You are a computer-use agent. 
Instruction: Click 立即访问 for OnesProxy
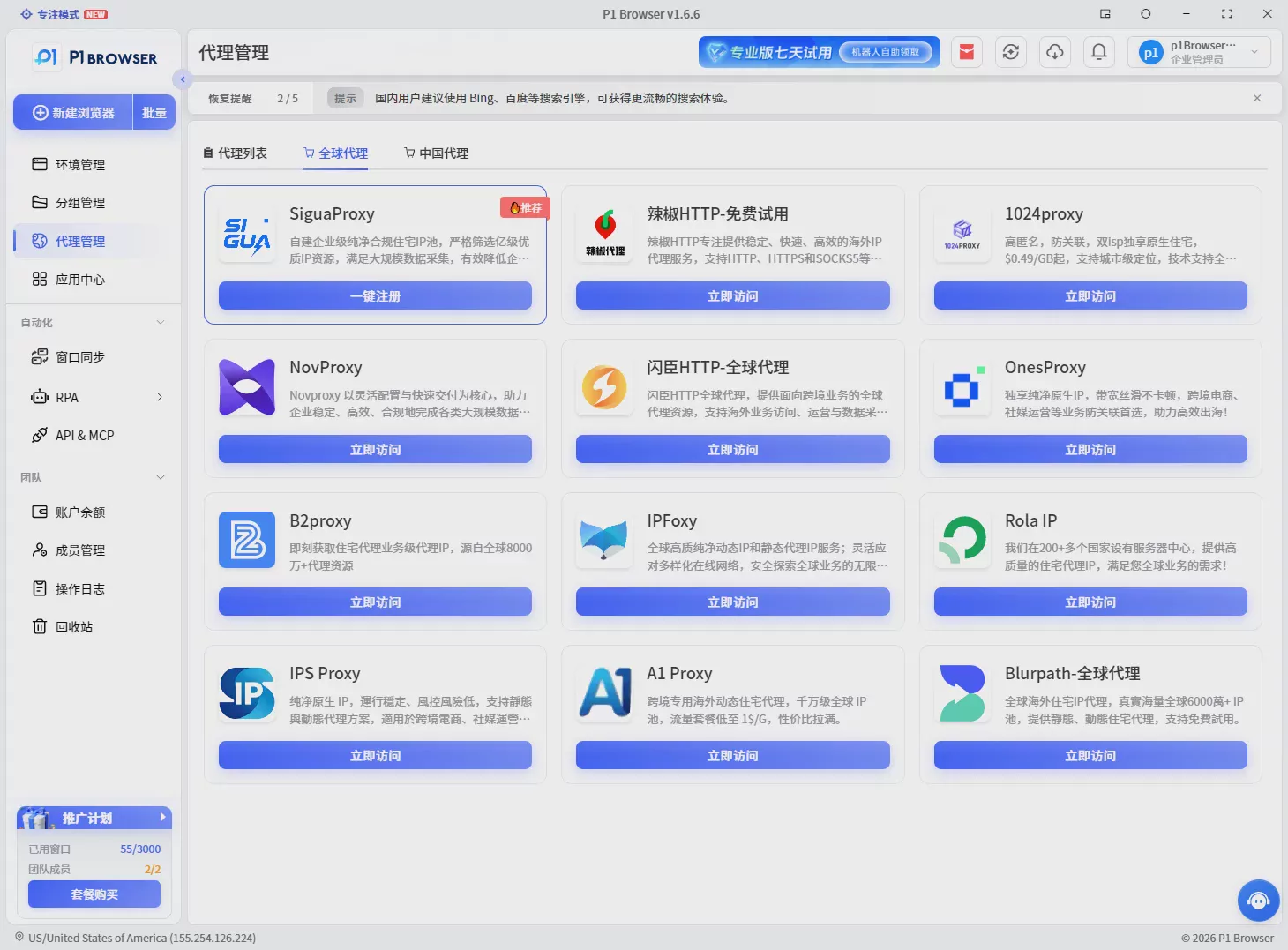coord(1090,450)
